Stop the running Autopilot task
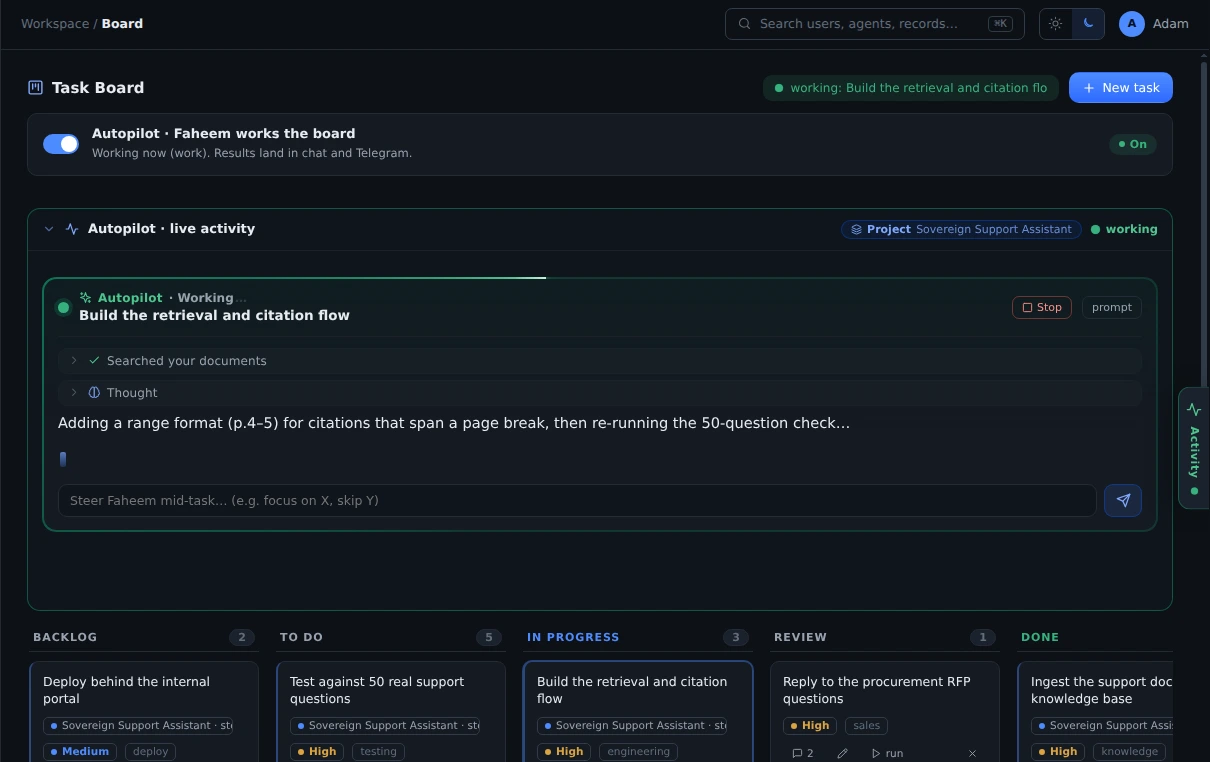The height and width of the screenshot is (762, 1210). [x=1042, y=308]
